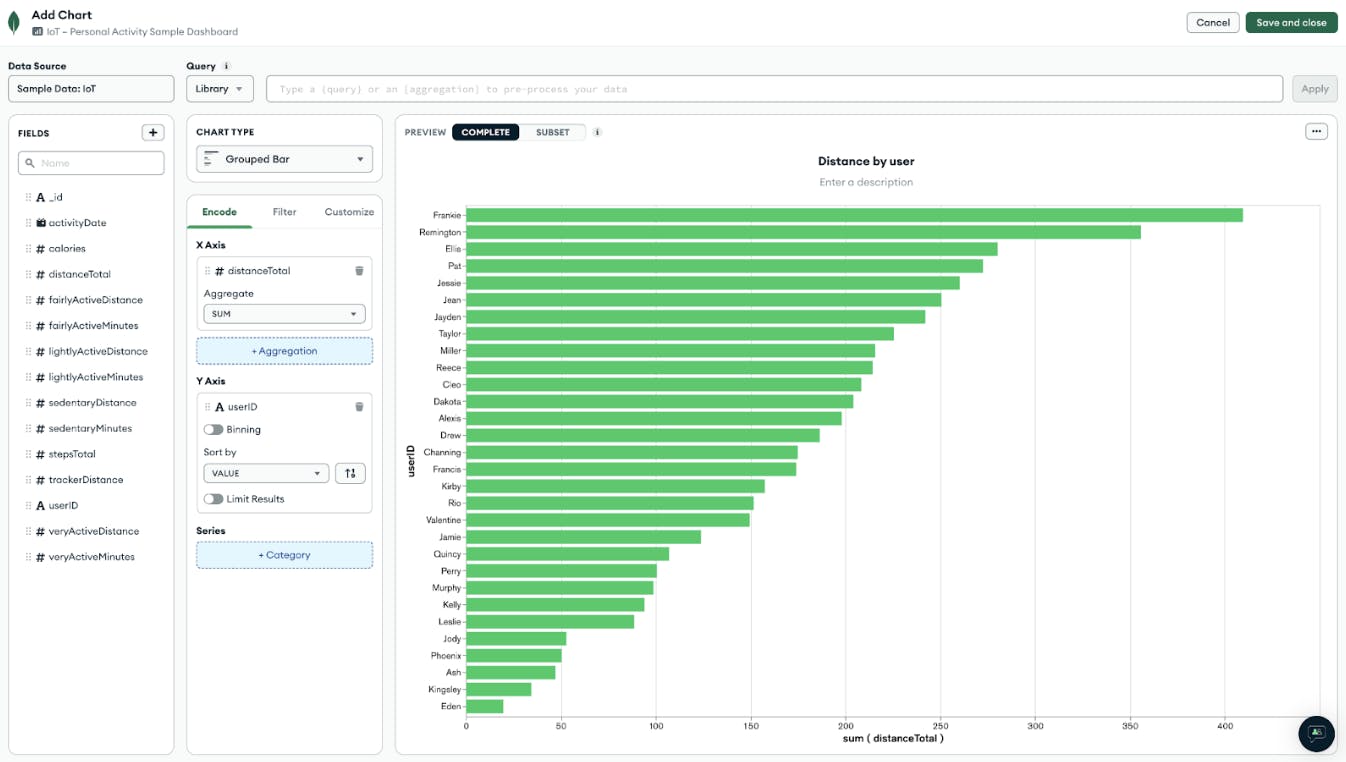Image resolution: width=1346 pixels, height=762 pixels.
Task: Click the Remington bar in the chart
Action: click(x=803, y=232)
